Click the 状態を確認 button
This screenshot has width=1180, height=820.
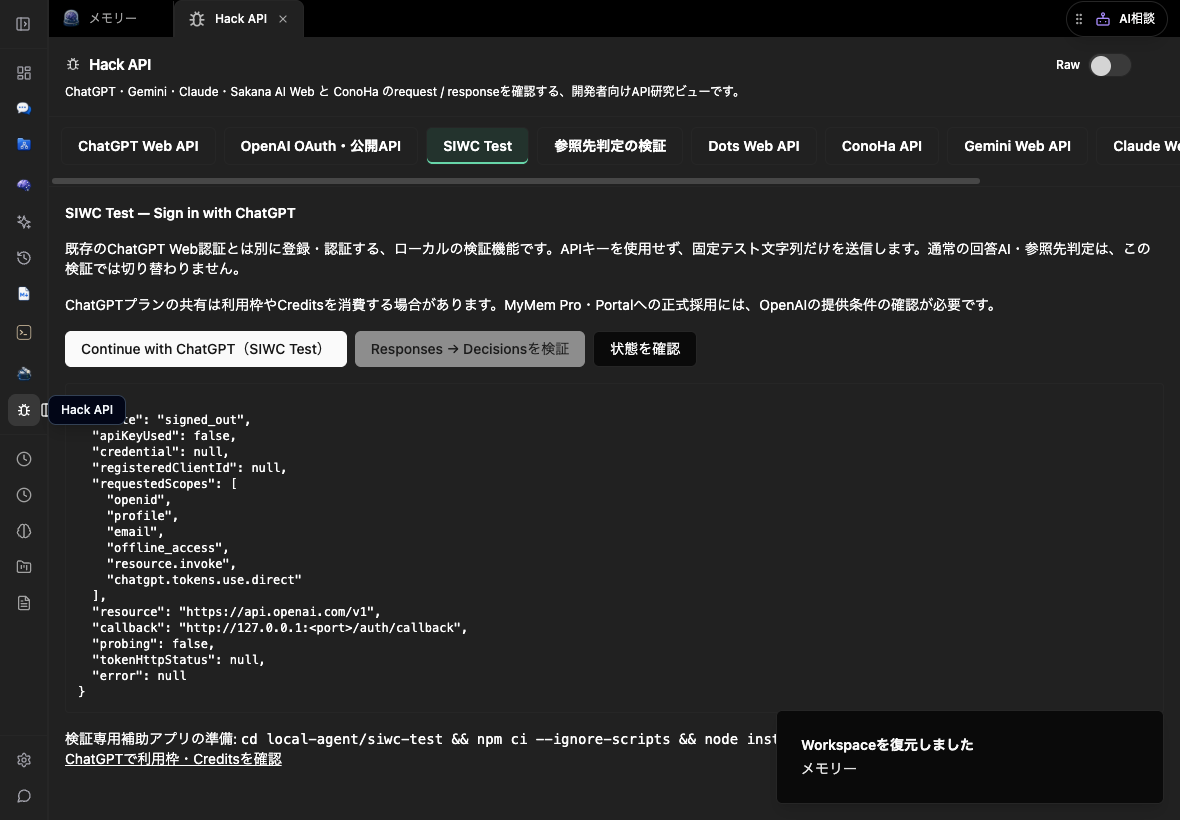pyautogui.click(x=645, y=349)
